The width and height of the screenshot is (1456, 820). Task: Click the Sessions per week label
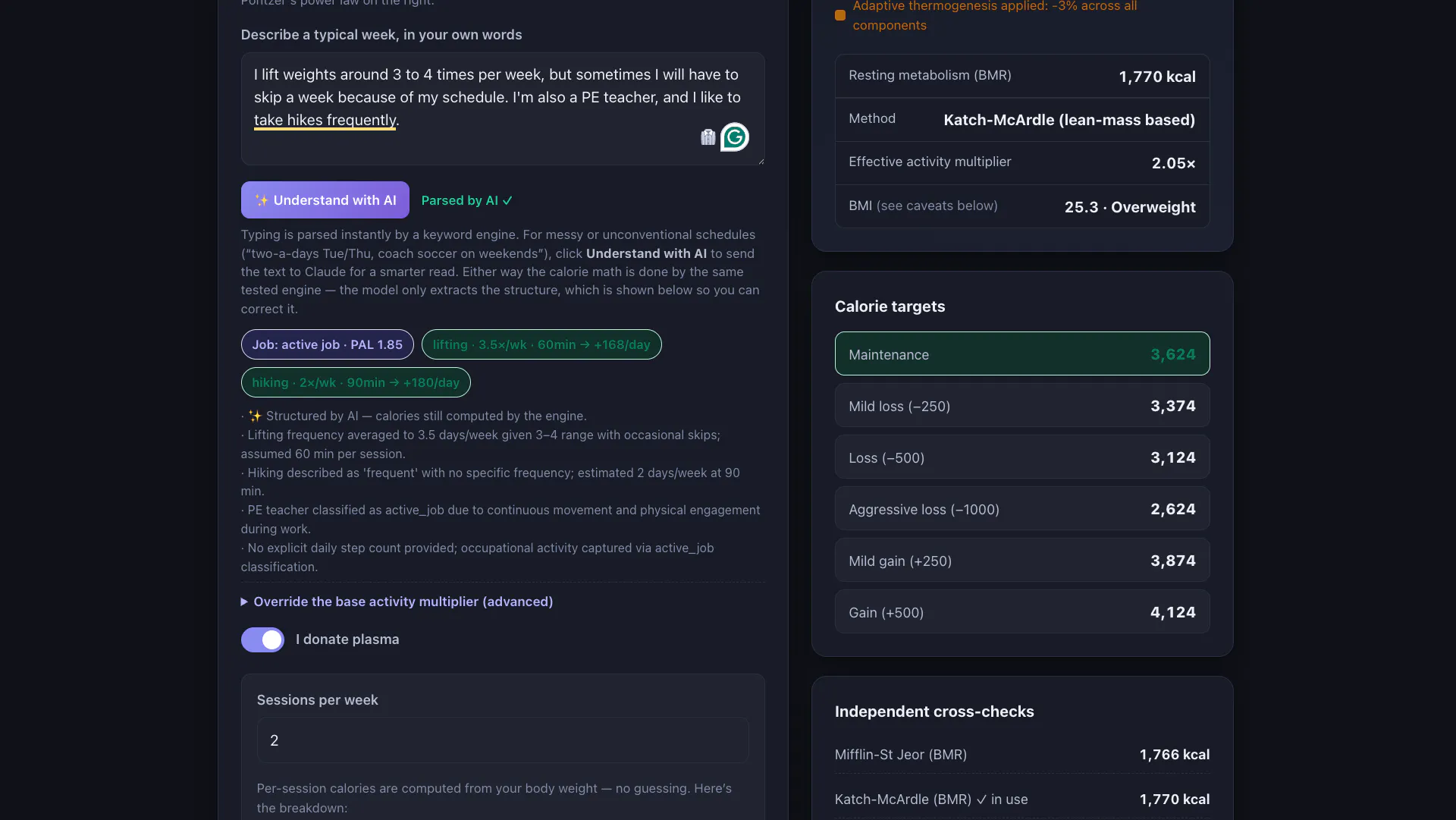(317, 700)
